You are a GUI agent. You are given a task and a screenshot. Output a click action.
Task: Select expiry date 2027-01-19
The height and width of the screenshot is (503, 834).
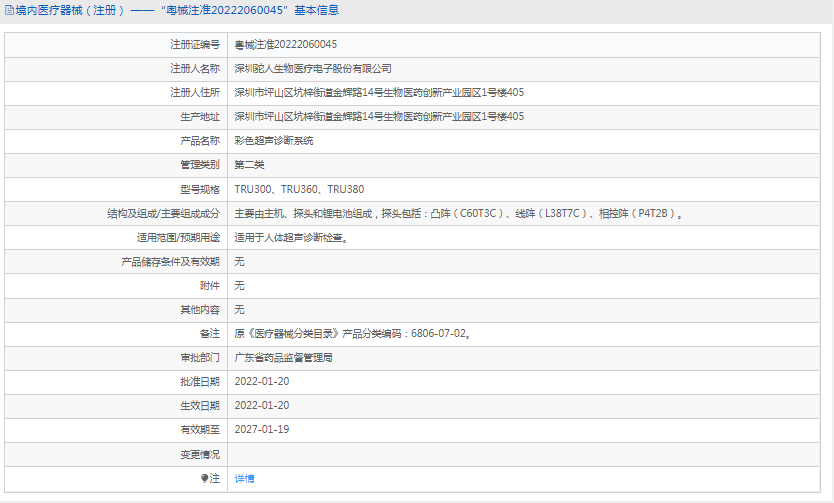262,430
